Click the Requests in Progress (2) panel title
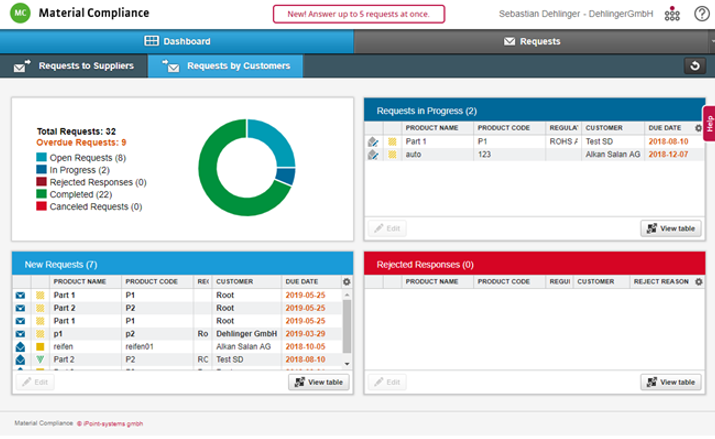715x439 pixels. point(426,111)
